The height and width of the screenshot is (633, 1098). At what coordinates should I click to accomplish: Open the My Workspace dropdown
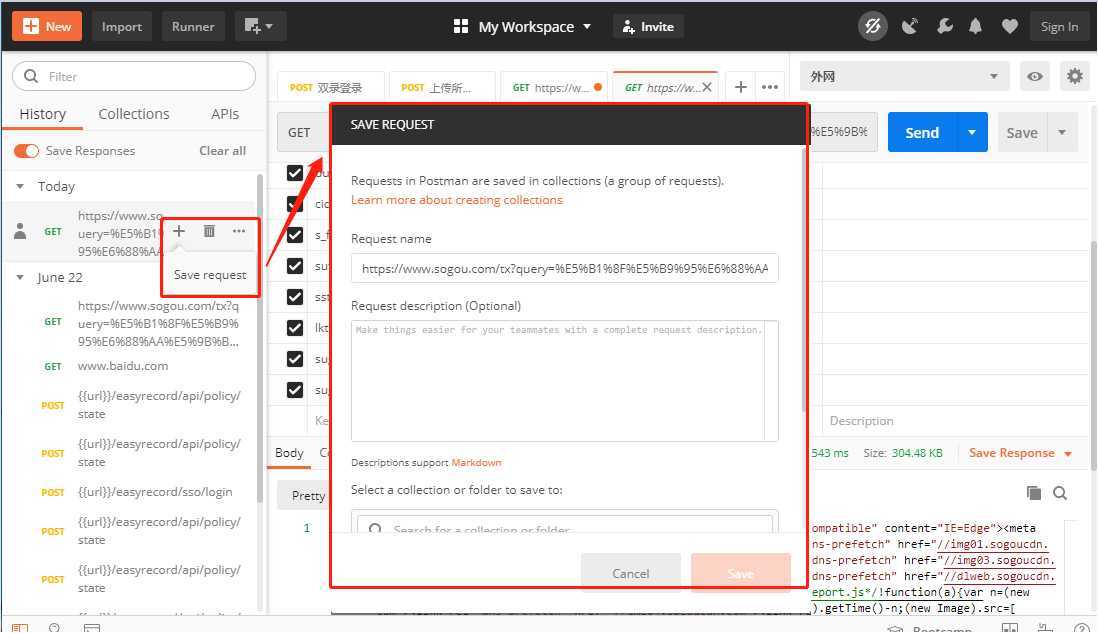pyautogui.click(x=522, y=27)
